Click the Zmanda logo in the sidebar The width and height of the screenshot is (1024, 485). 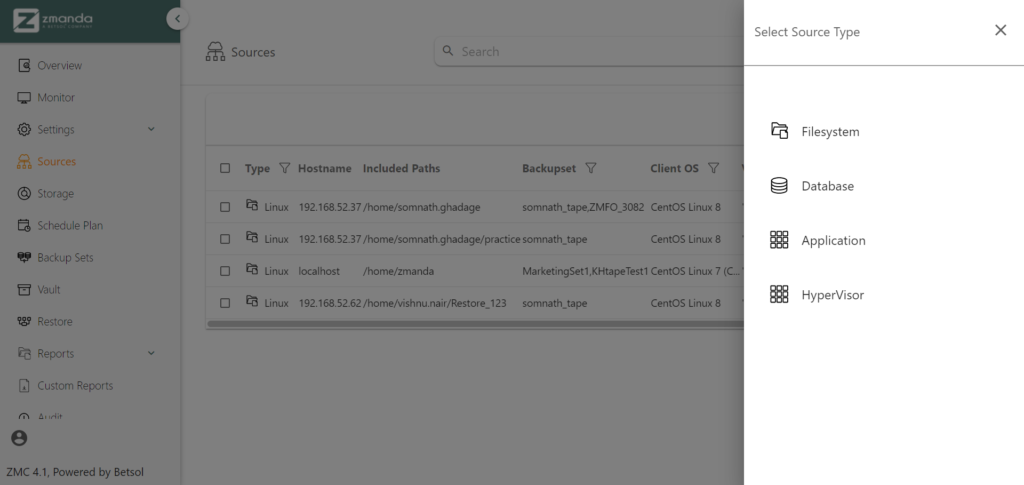click(x=53, y=20)
